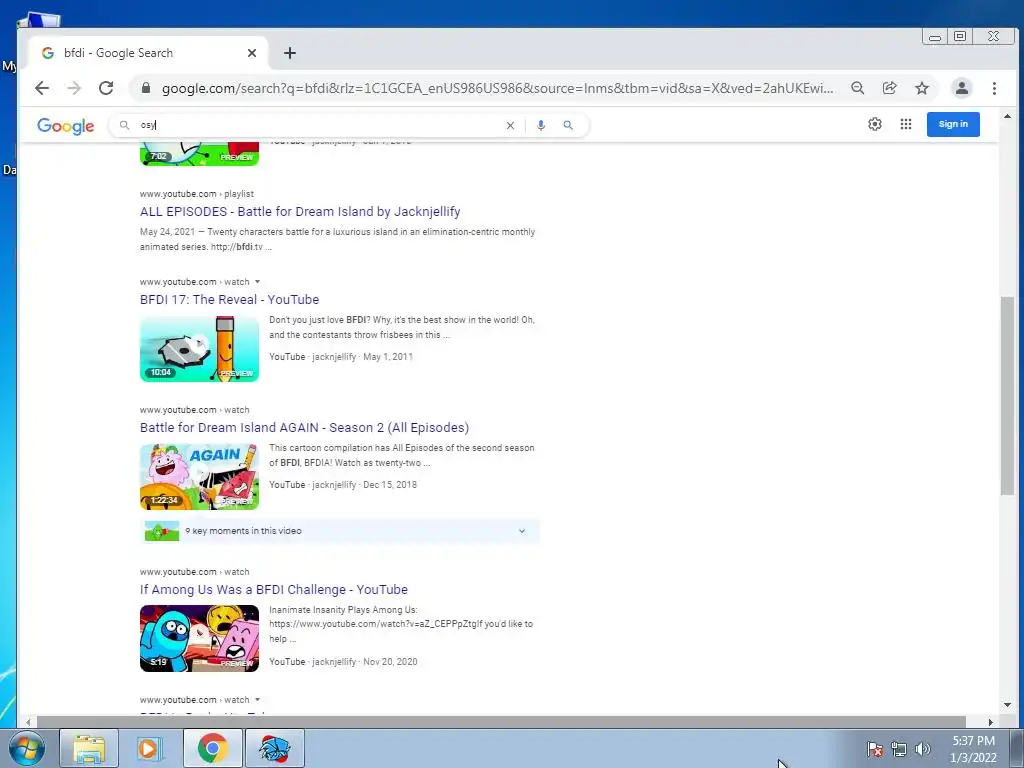This screenshot has height=768, width=1024.
Task: Click the Google logo
Action: coord(65,125)
